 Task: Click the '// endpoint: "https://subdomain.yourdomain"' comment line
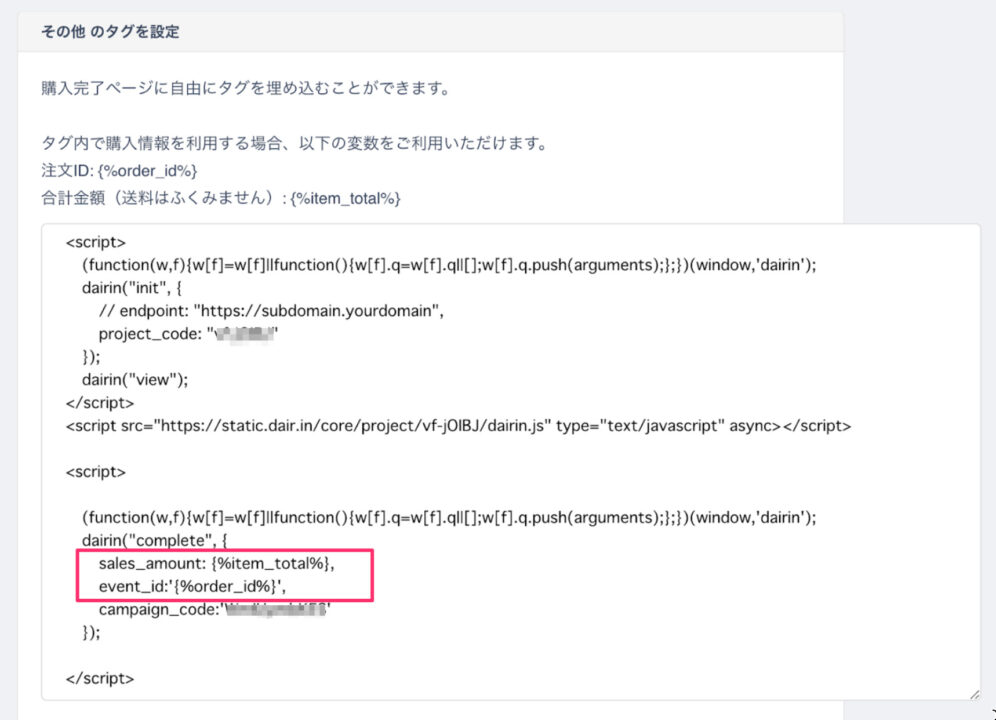pyautogui.click(x=271, y=311)
